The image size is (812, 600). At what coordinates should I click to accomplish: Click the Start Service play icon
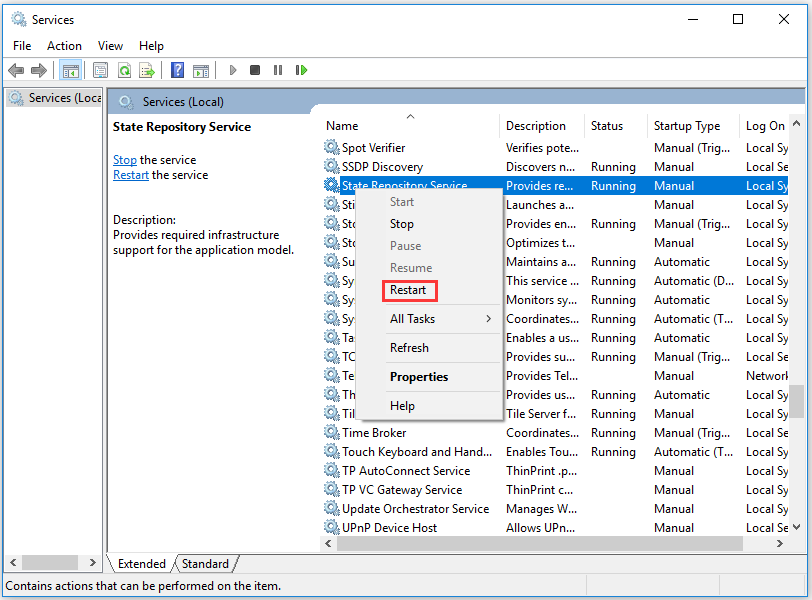tap(233, 70)
